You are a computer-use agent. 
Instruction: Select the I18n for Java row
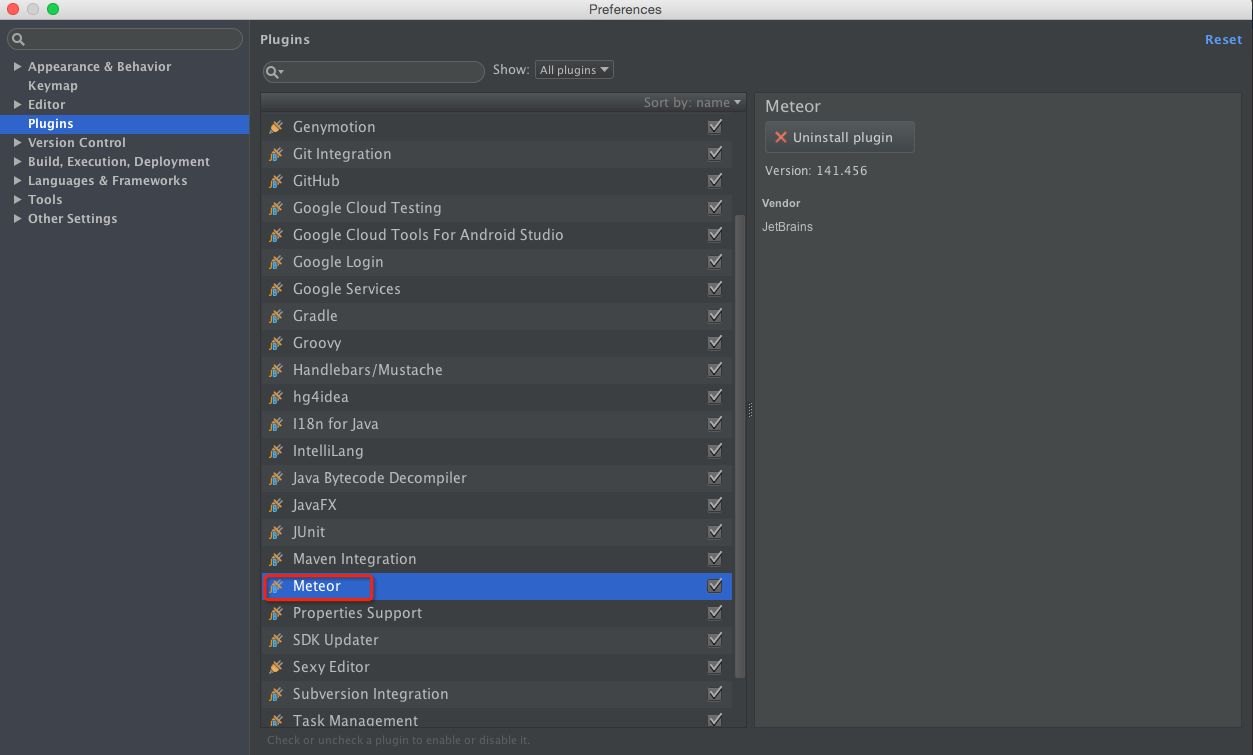coord(497,424)
